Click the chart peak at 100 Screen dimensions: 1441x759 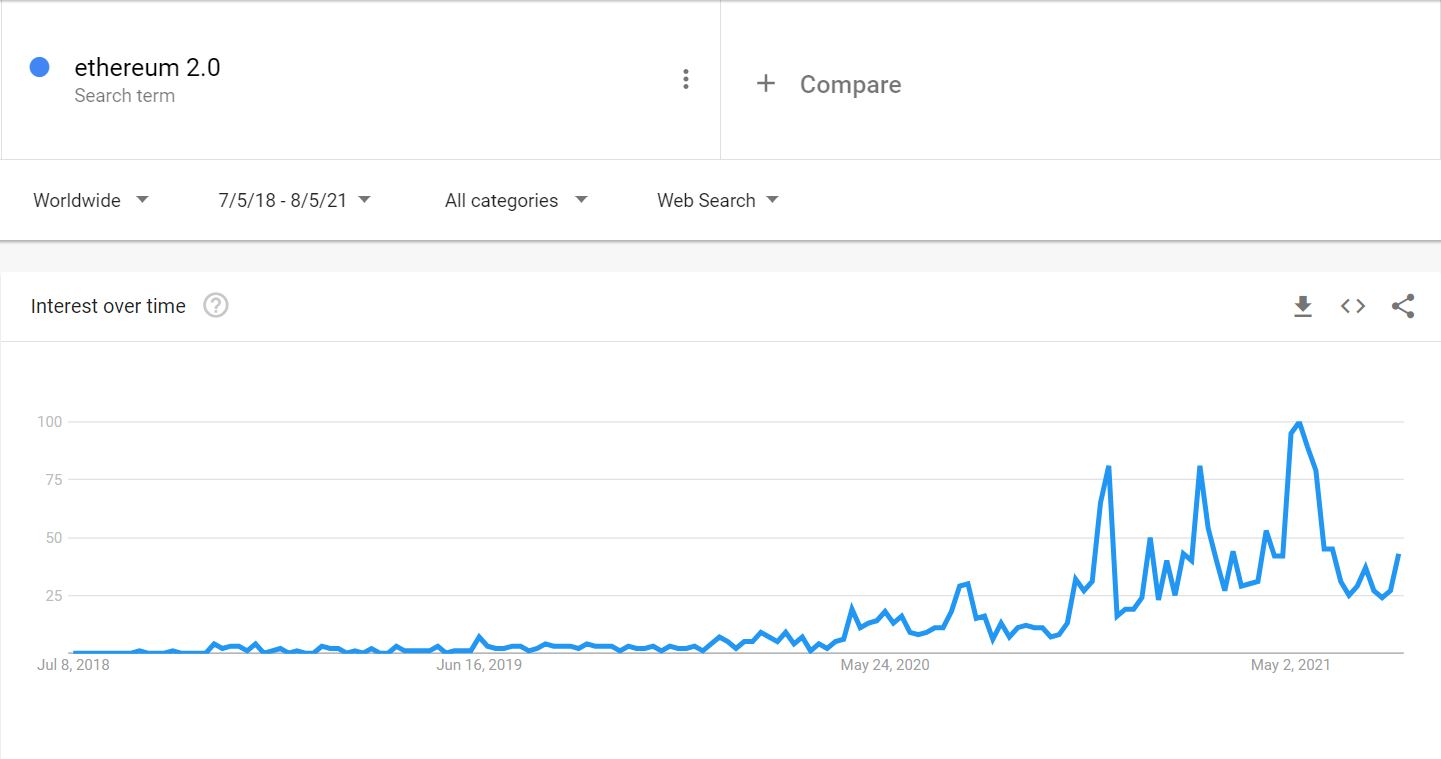[x=1298, y=423]
